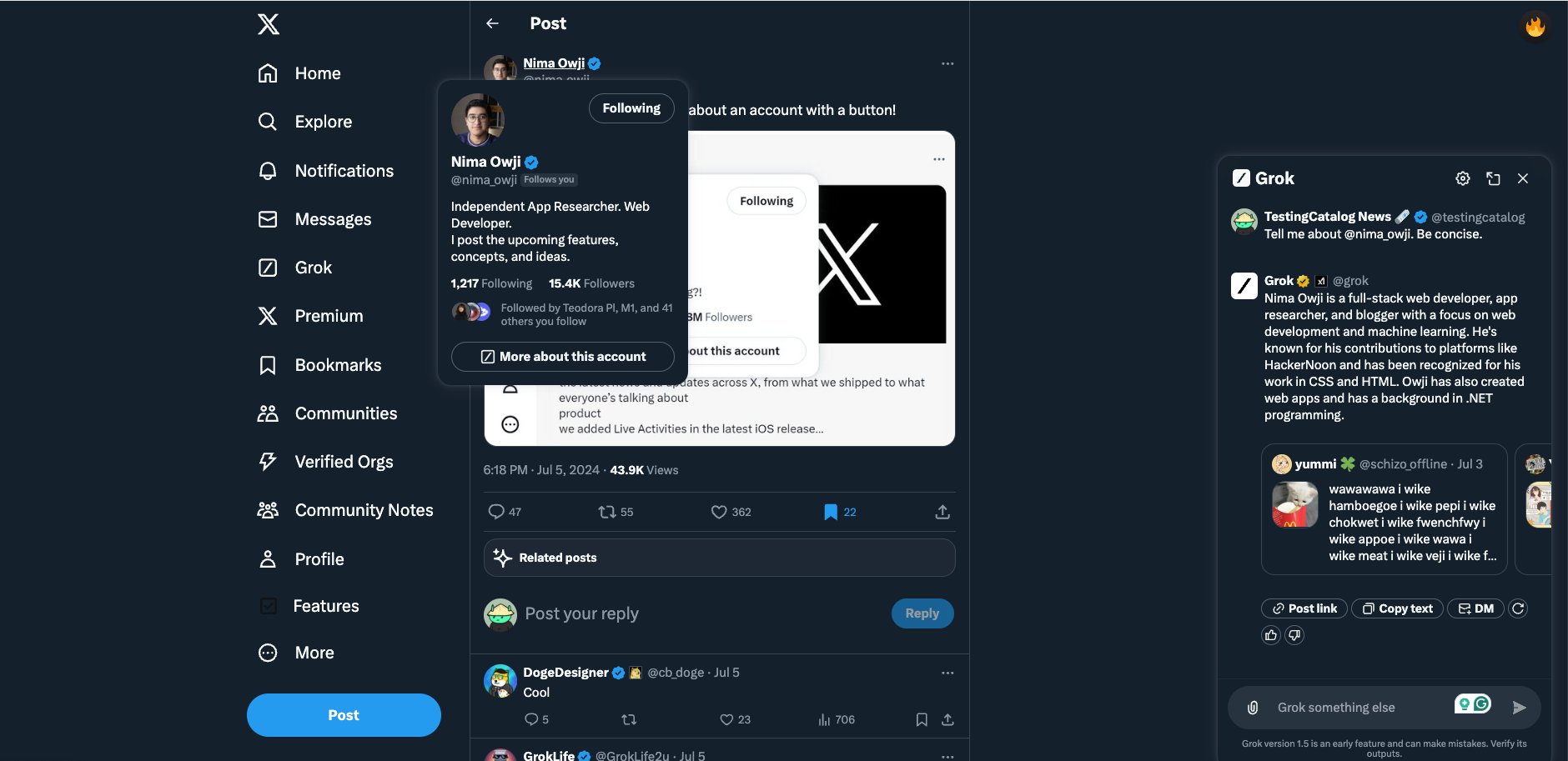Image resolution: width=1568 pixels, height=761 pixels.
Task: Toggle Following button on Nima Owji hover card
Action: (631, 108)
